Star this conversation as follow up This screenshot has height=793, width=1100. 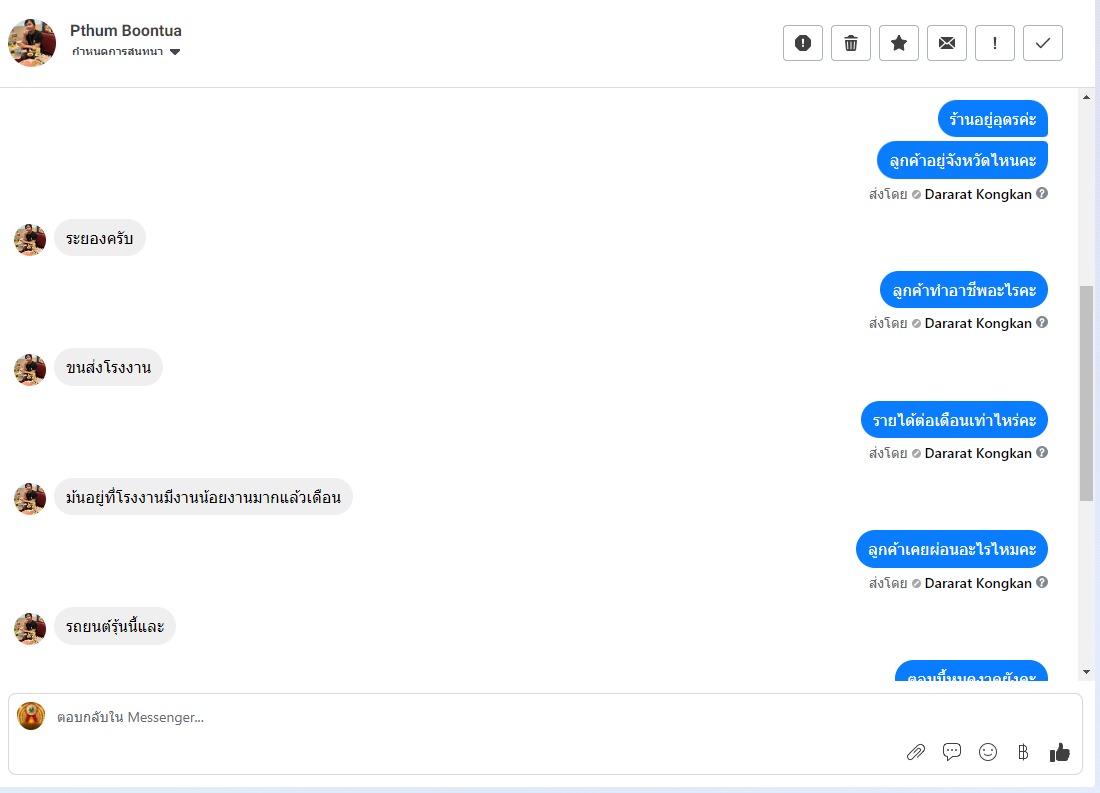click(899, 43)
